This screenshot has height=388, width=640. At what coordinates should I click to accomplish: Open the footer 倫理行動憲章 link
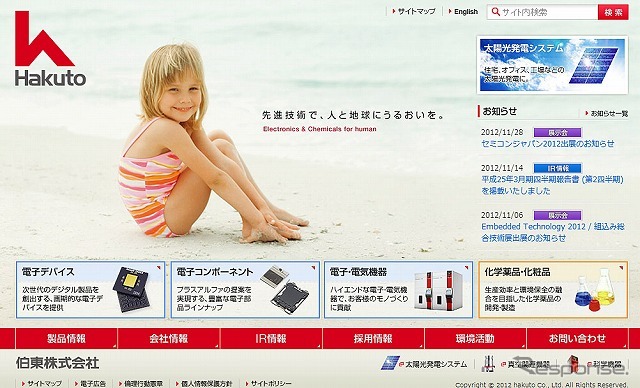click(x=144, y=384)
